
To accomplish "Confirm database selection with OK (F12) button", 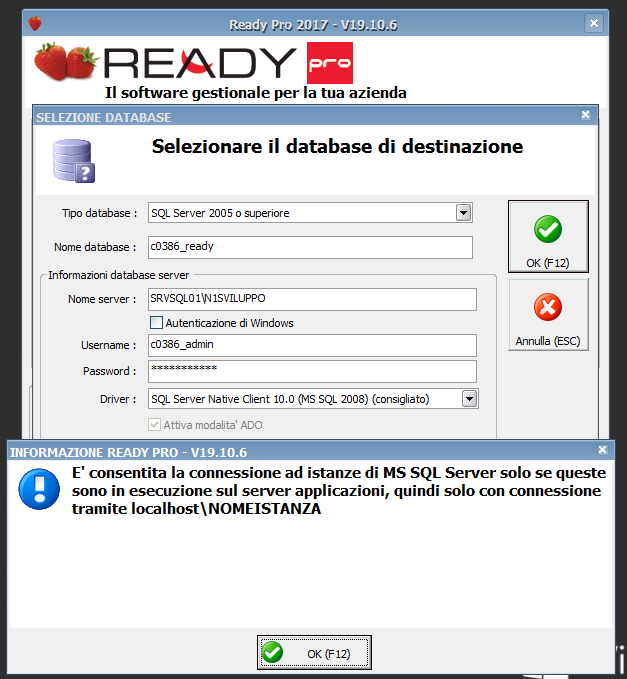I will pyautogui.click(x=548, y=236).
